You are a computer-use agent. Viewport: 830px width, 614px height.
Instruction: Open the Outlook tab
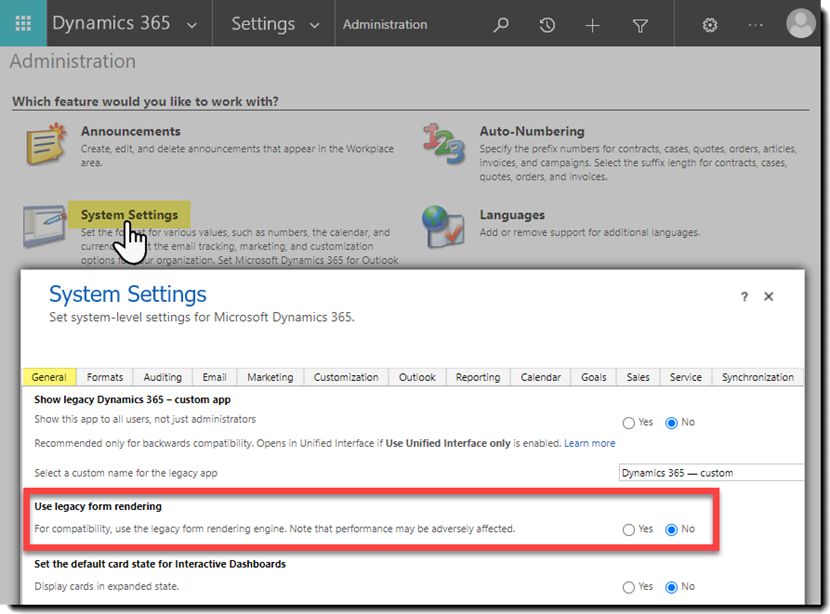[417, 377]
